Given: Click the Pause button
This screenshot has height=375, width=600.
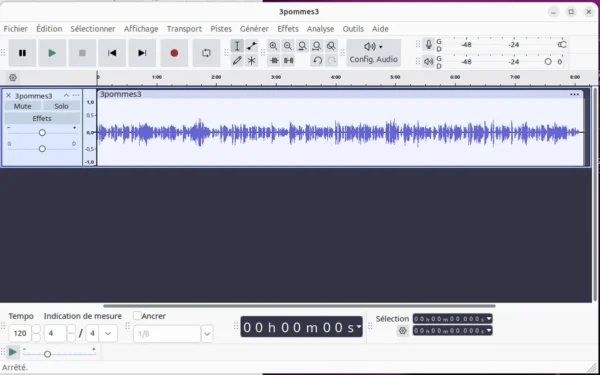Looking at the screenshot, I should pyautogui.click(x=22, y=53).
